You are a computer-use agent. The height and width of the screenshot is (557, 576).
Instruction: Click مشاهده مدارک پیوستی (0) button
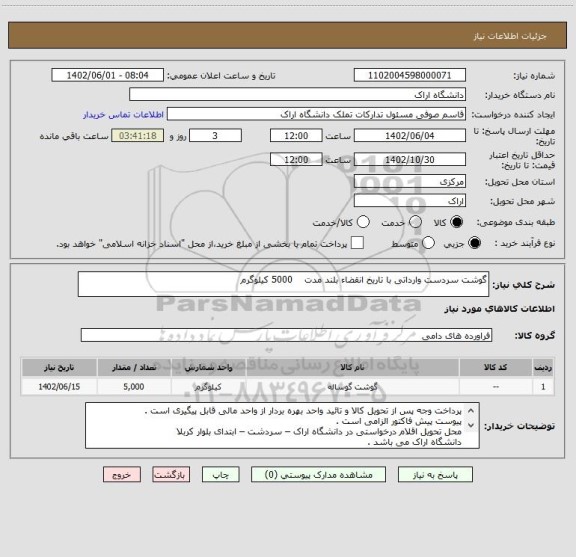click(318, 475)
